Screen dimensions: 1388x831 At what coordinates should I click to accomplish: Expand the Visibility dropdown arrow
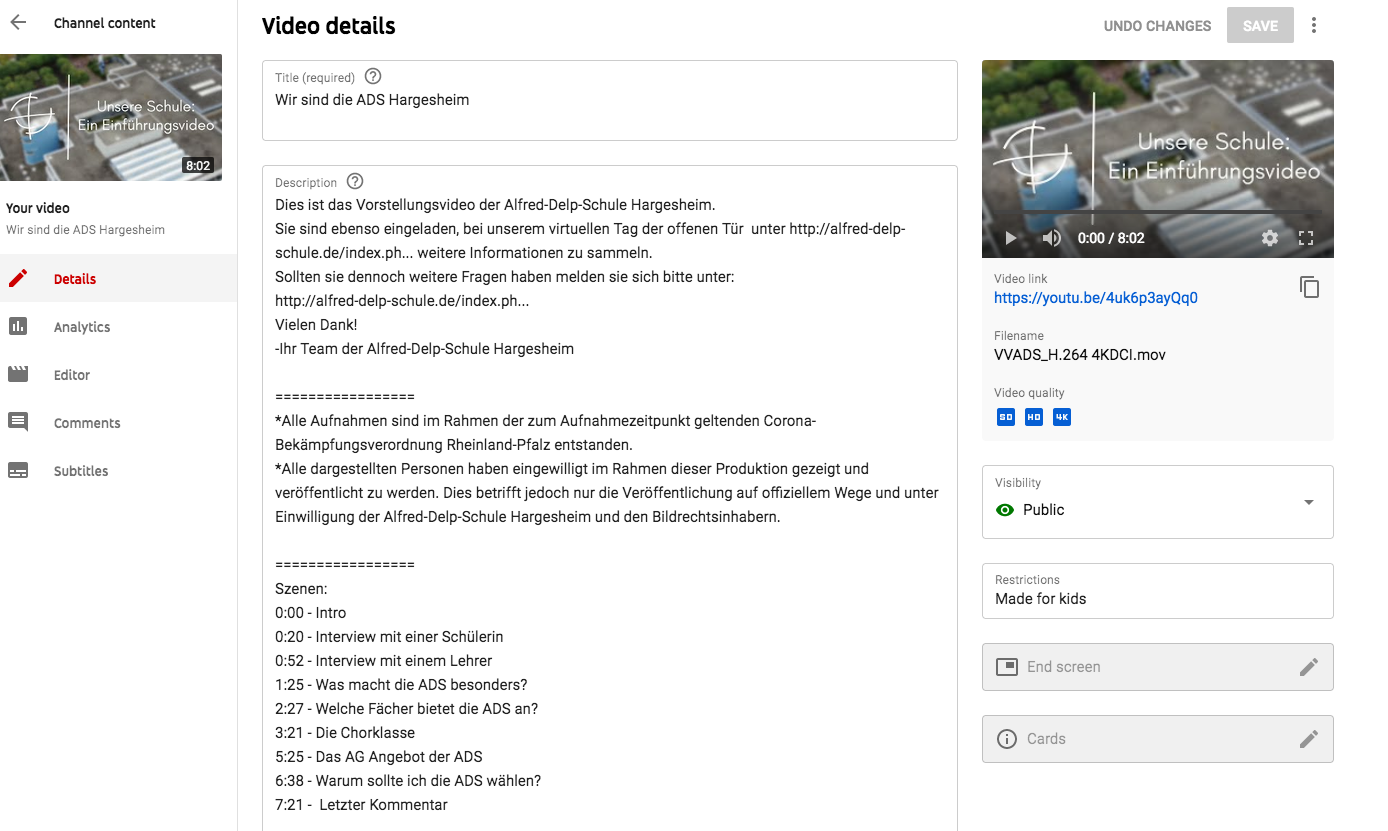(x=1309, y=502)
